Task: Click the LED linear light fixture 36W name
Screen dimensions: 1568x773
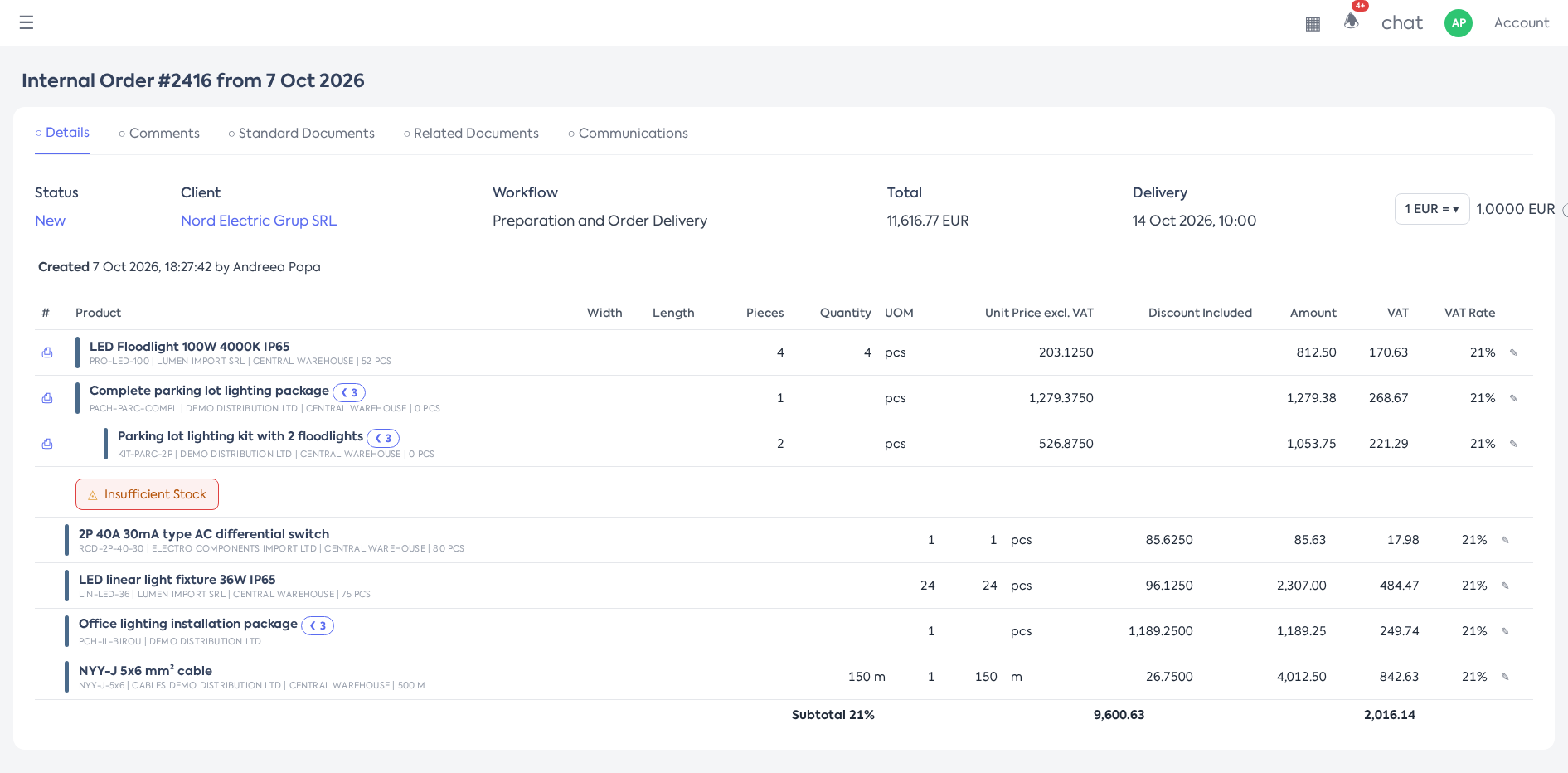Action: [177, 580]
